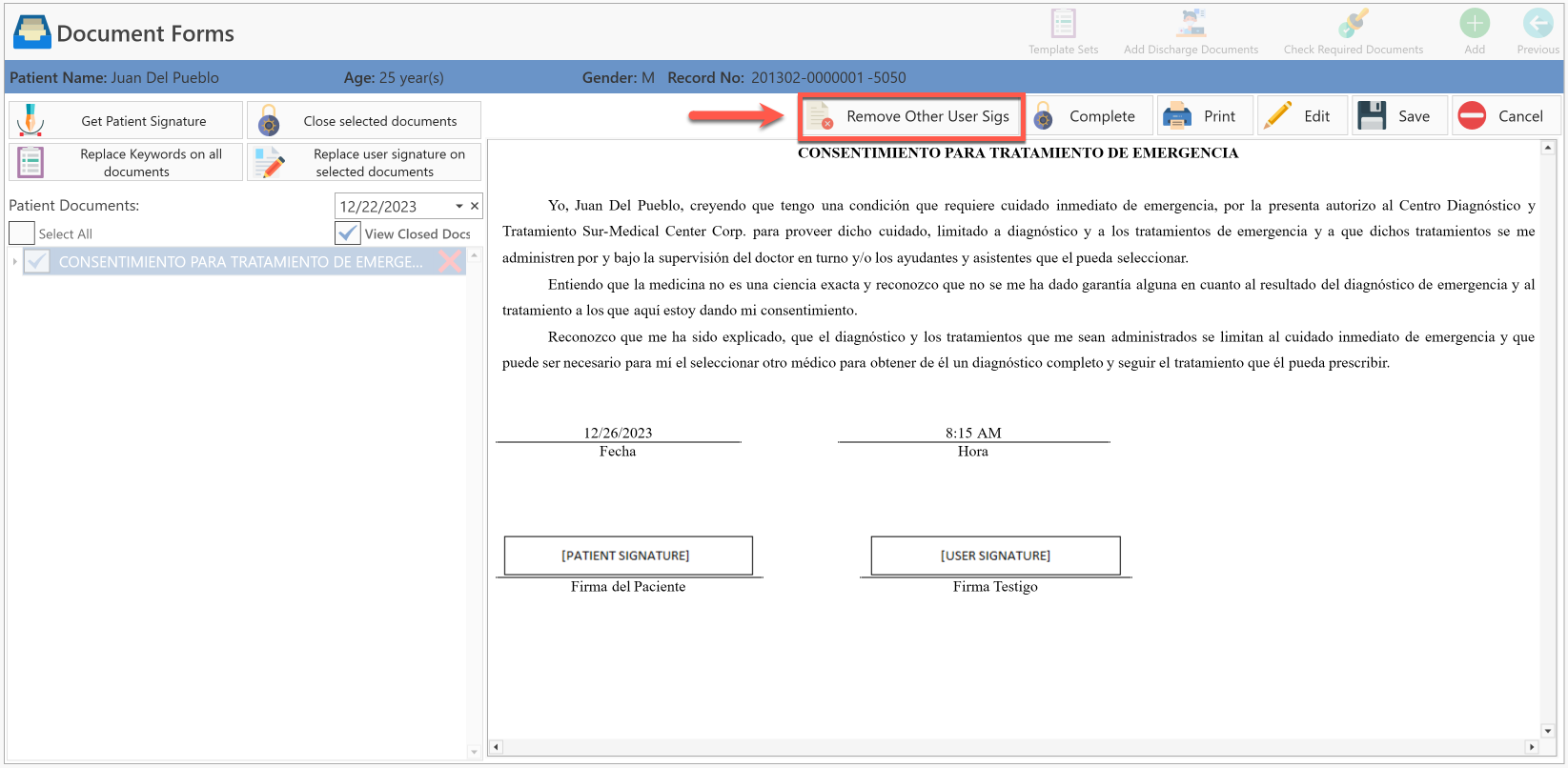Uncheck the Consentimiento document row checkbox
Image resolution: width=1568 pixels, height=768 pixels.
(37, 261)
